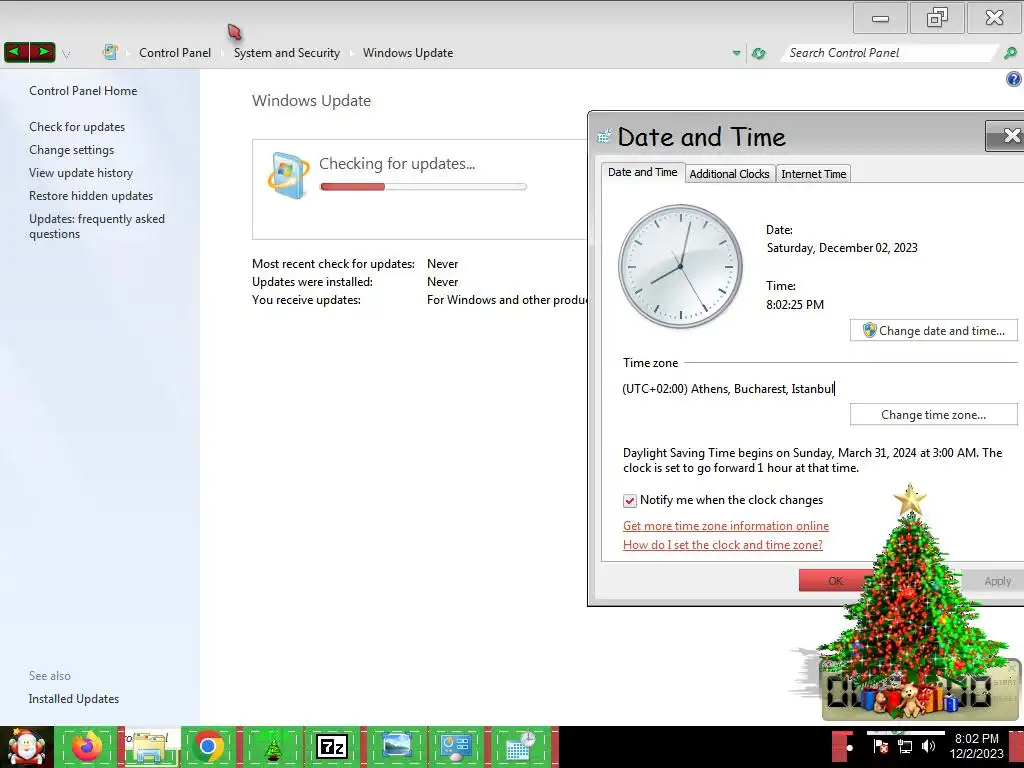This screenshot has height=768, width=1024.
Task: Open Firefox from the taskbar
Action: 87,746
